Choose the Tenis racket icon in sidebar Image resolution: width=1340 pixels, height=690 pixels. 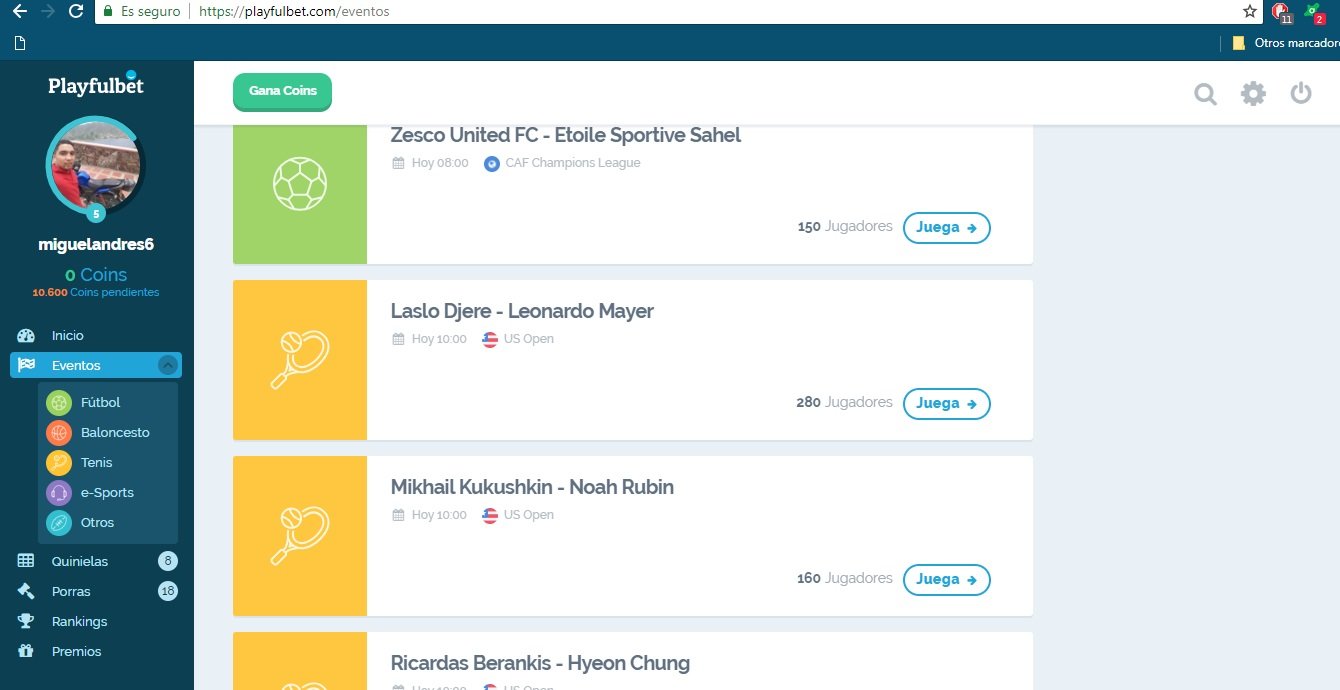pos(59,462)
